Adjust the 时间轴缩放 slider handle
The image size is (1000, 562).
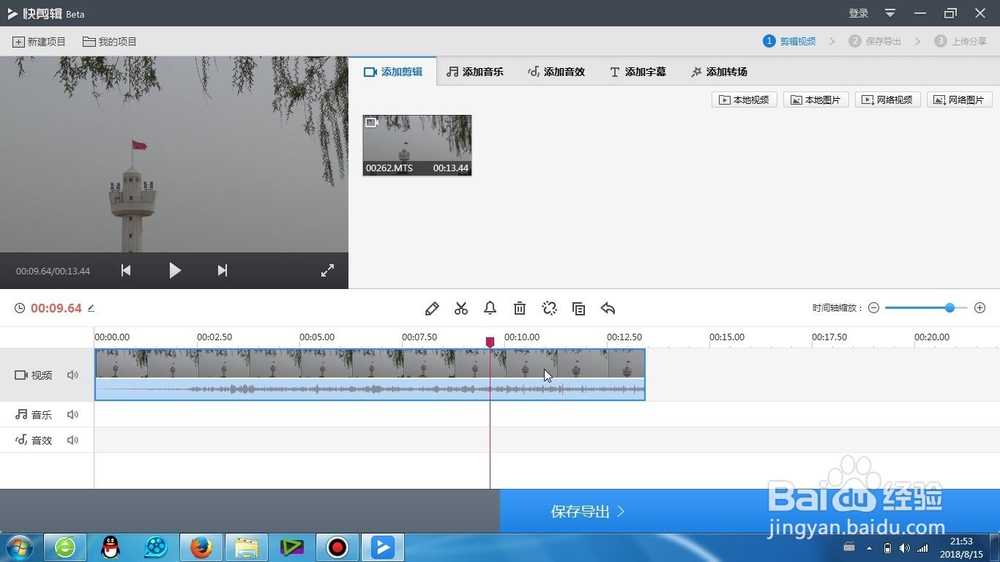click(950, 308)
